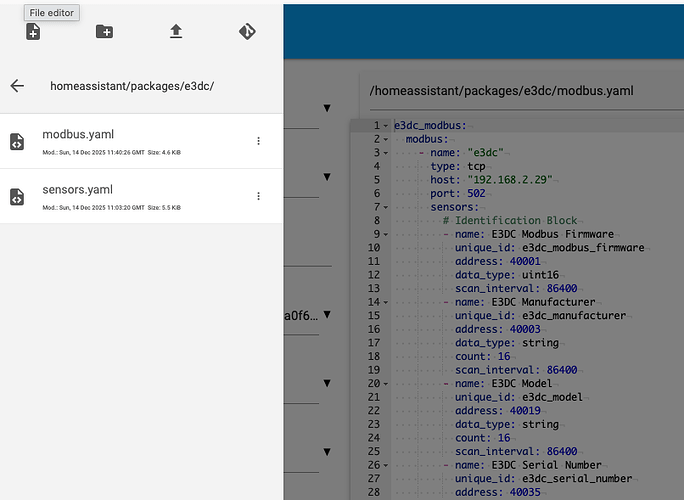Open the three-dot menu for modbus.yaml

(x=258, y=142)
